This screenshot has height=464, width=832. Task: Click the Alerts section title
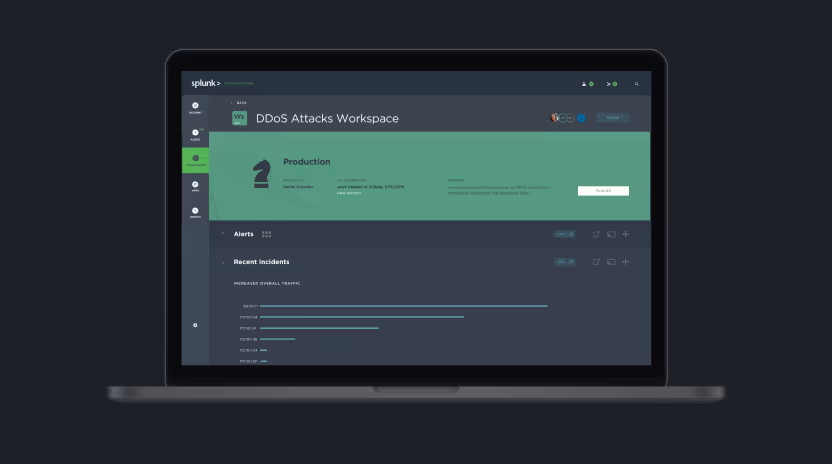tap(244, 234)
